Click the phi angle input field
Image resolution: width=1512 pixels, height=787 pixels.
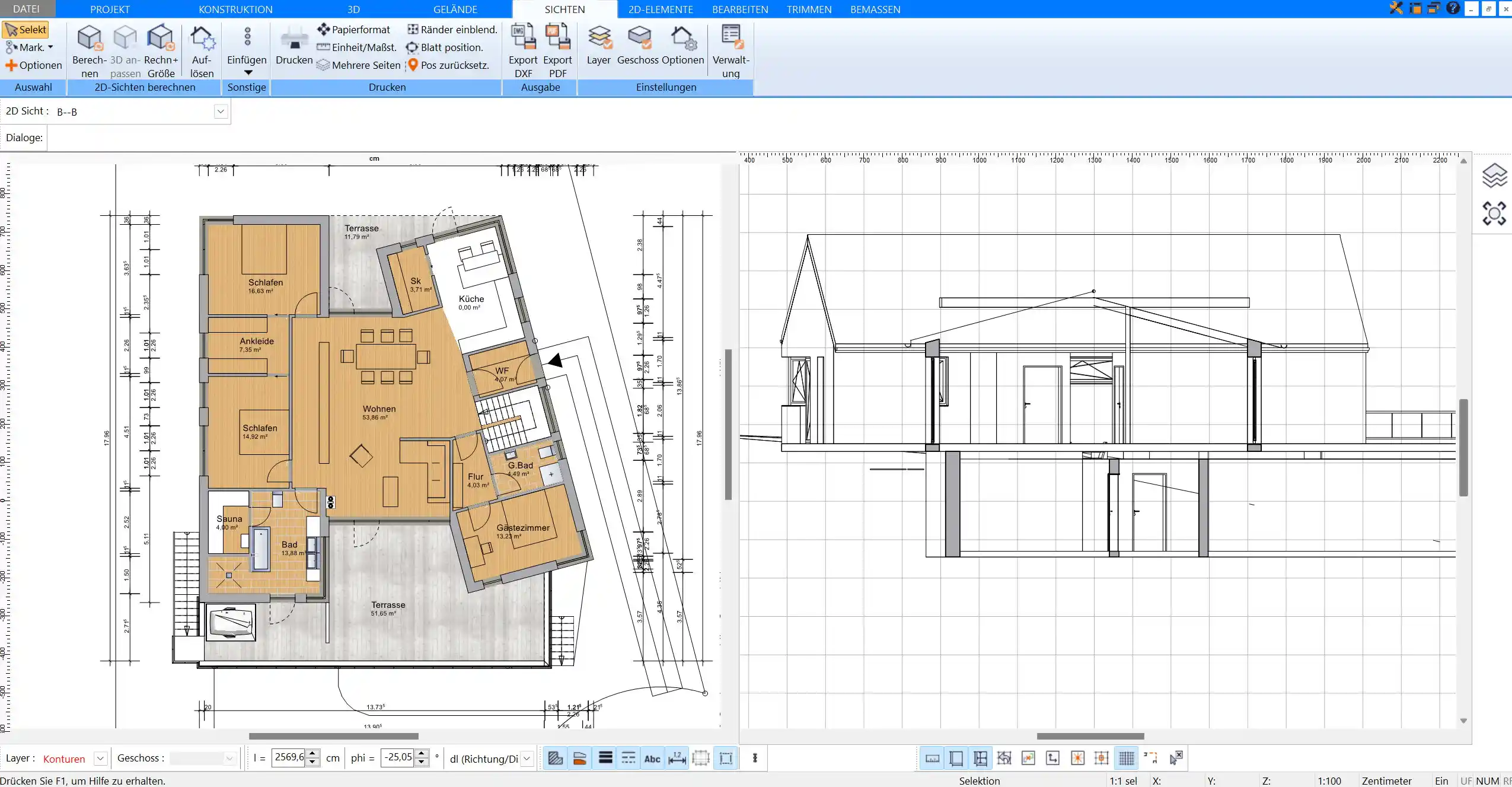[397, 757]
